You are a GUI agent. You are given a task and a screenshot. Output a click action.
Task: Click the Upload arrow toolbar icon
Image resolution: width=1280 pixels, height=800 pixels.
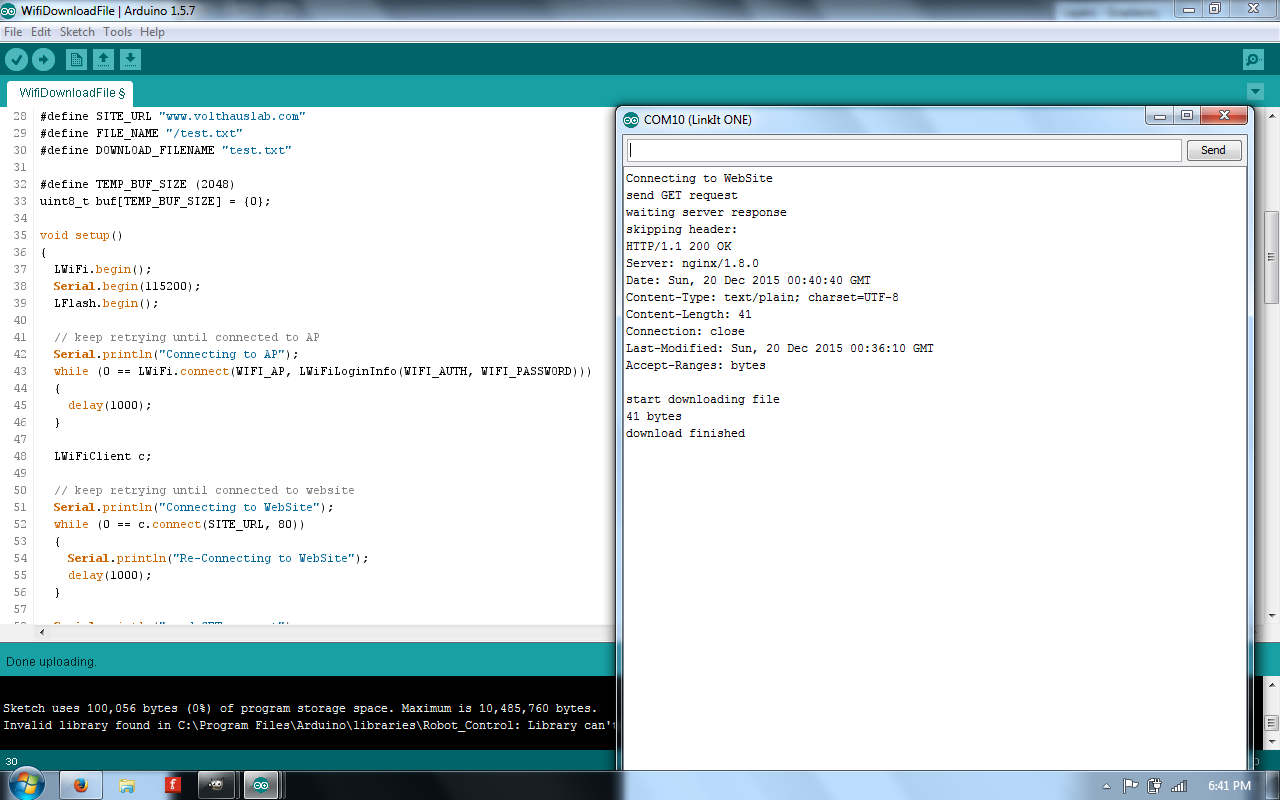click(x=43, y=60)
